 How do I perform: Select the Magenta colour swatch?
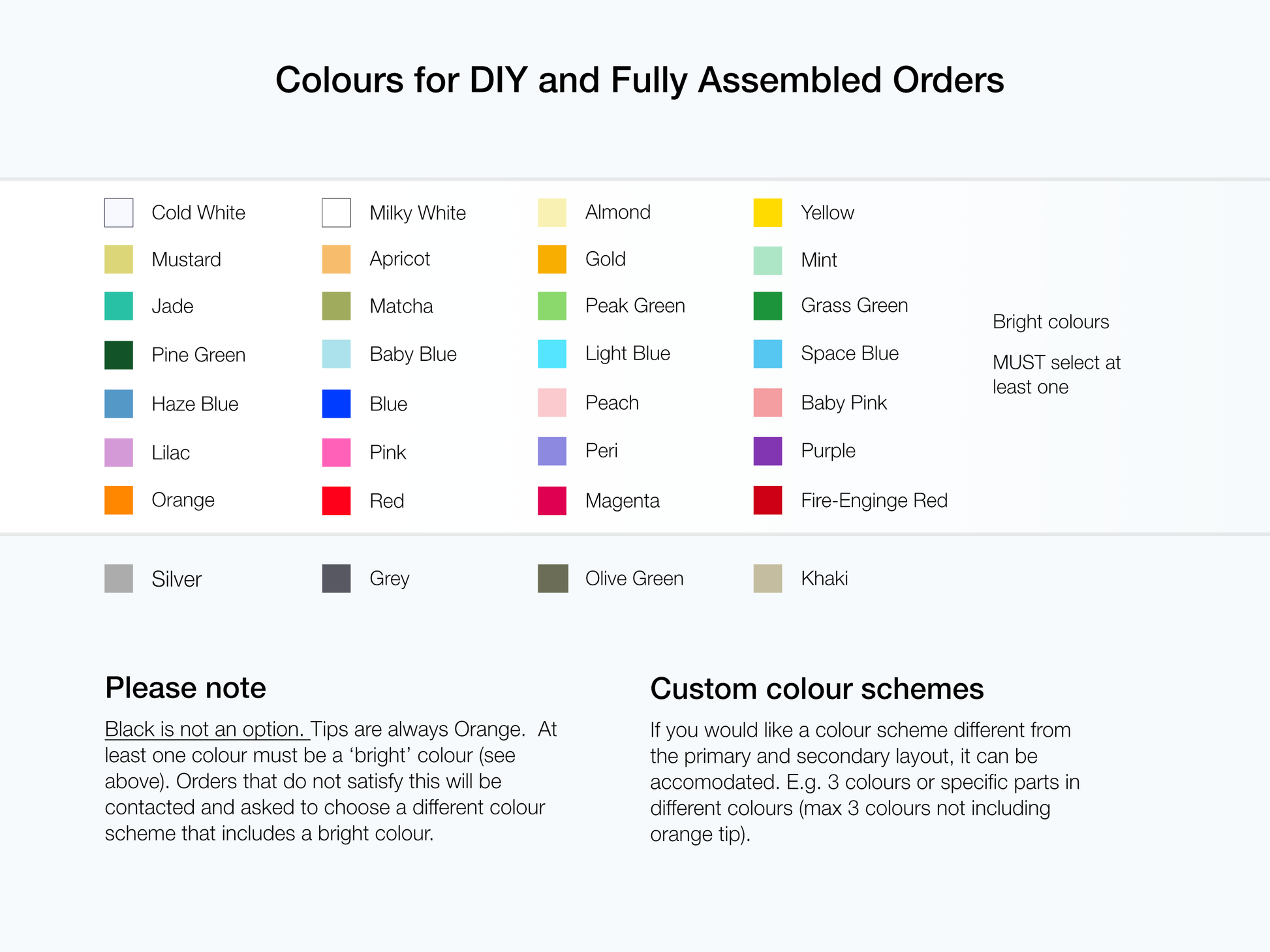pyautogui.click(x=552, y=500)
